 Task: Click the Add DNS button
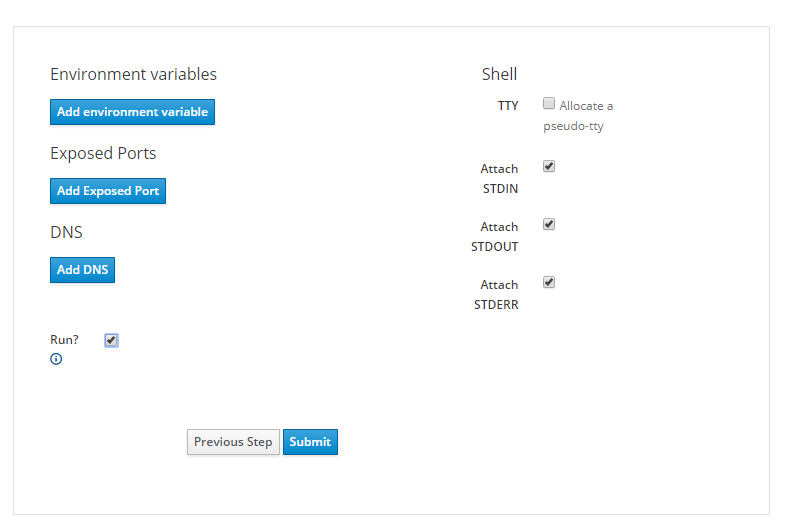[82, 270]
